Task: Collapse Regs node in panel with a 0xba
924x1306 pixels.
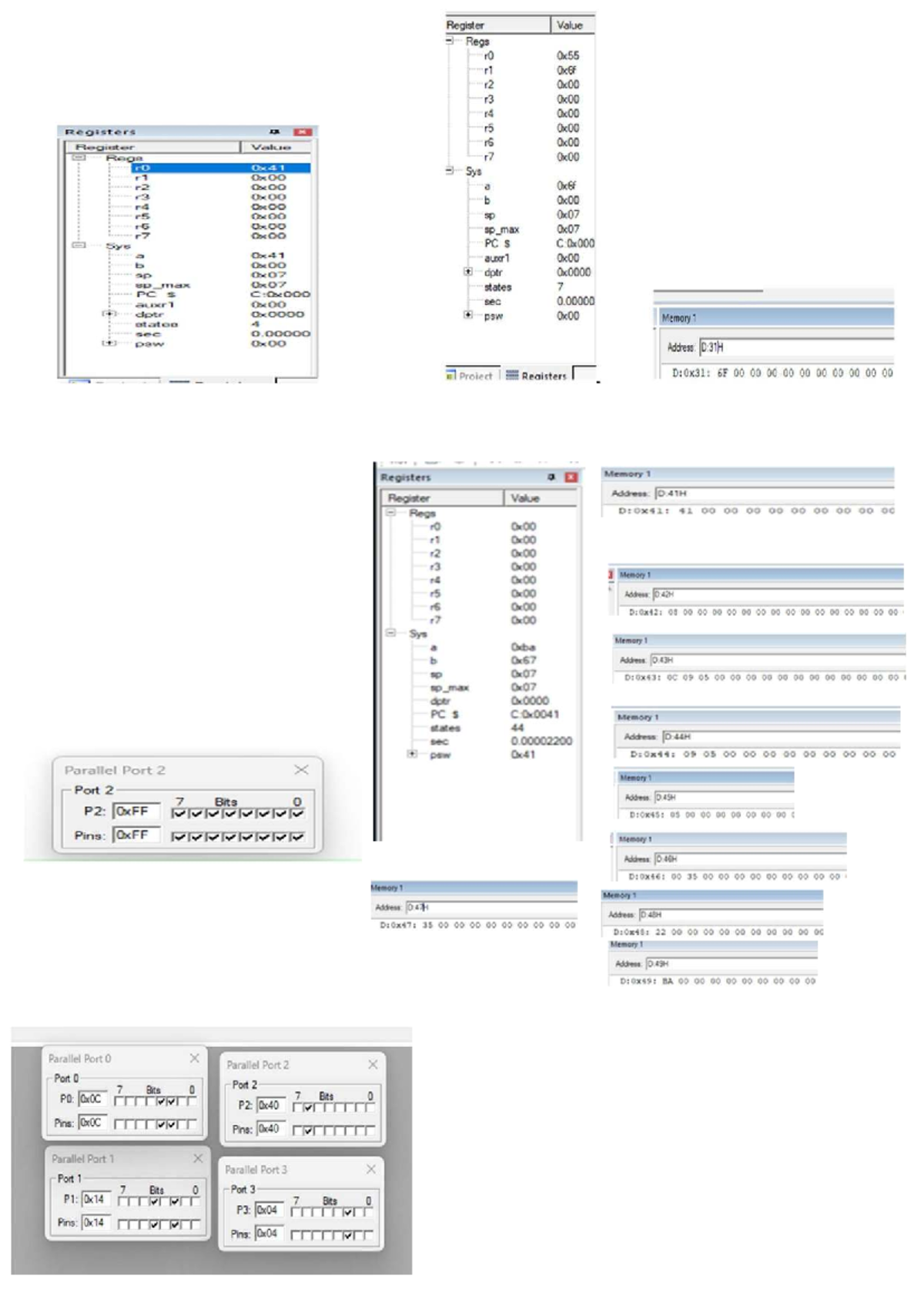Action: pyautogui.click(x=391, y=512)
